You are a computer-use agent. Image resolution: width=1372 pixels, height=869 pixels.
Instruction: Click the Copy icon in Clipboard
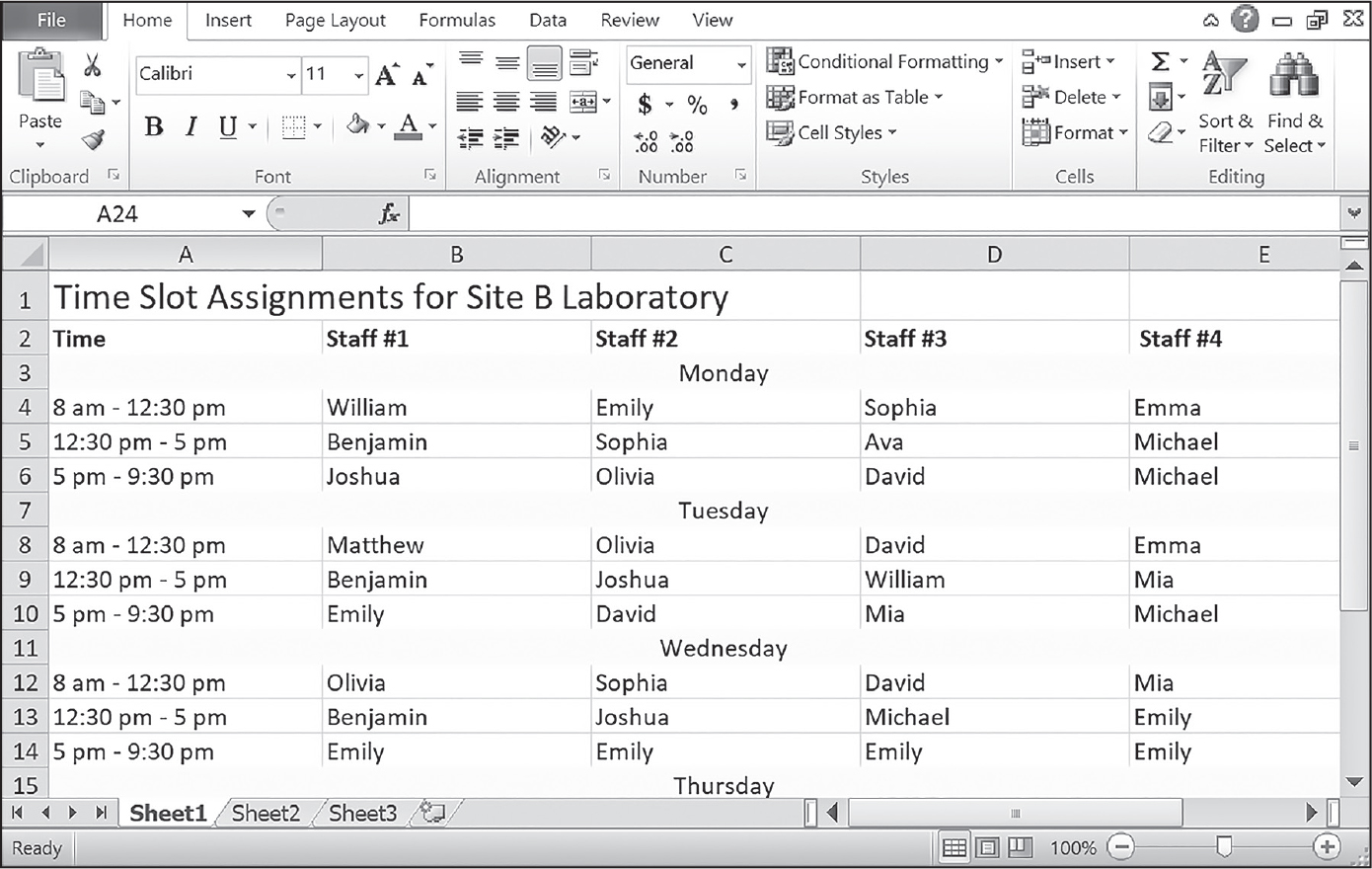pos(93,102)
